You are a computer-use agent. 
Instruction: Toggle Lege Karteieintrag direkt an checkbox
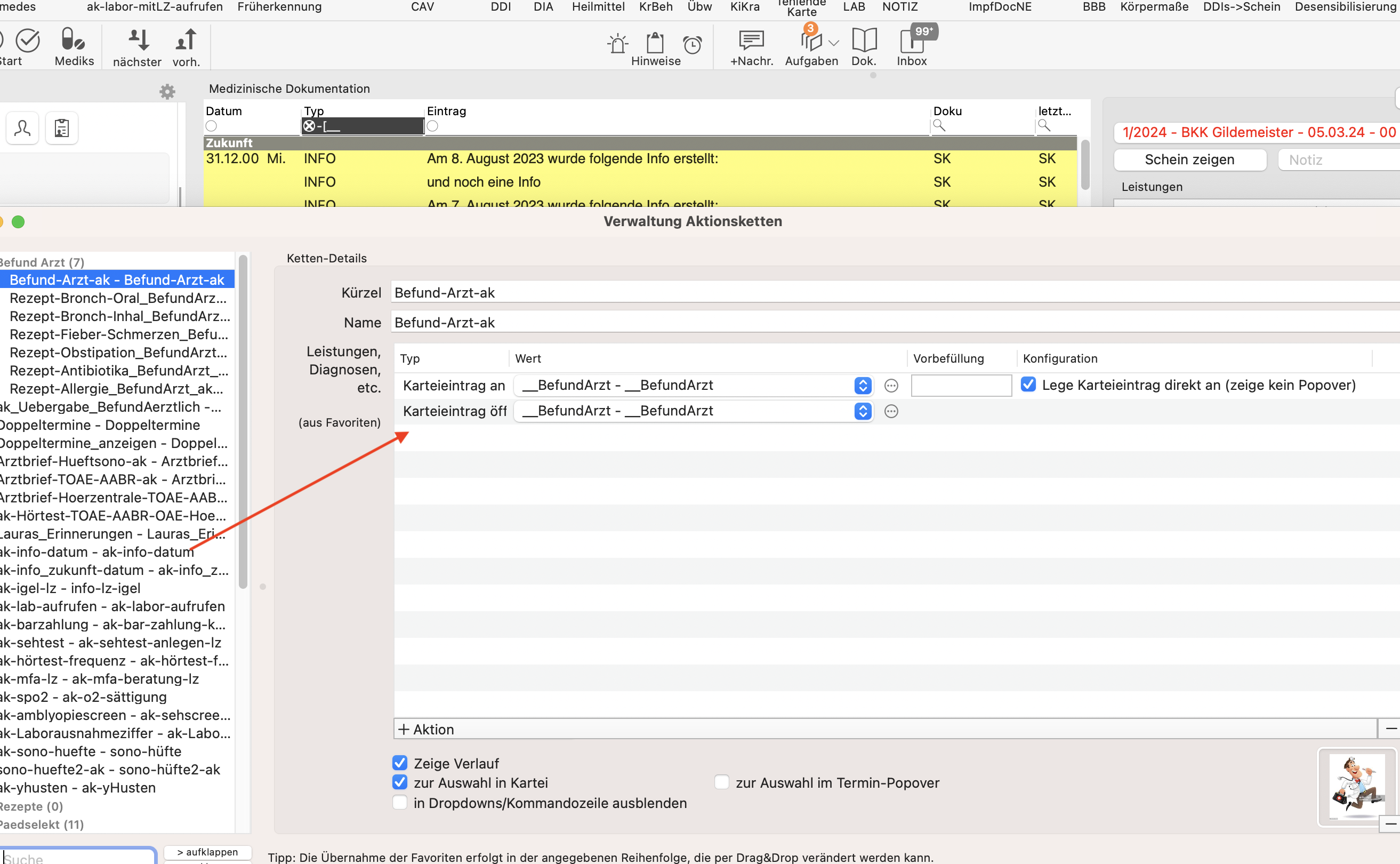pos(1028,385)
